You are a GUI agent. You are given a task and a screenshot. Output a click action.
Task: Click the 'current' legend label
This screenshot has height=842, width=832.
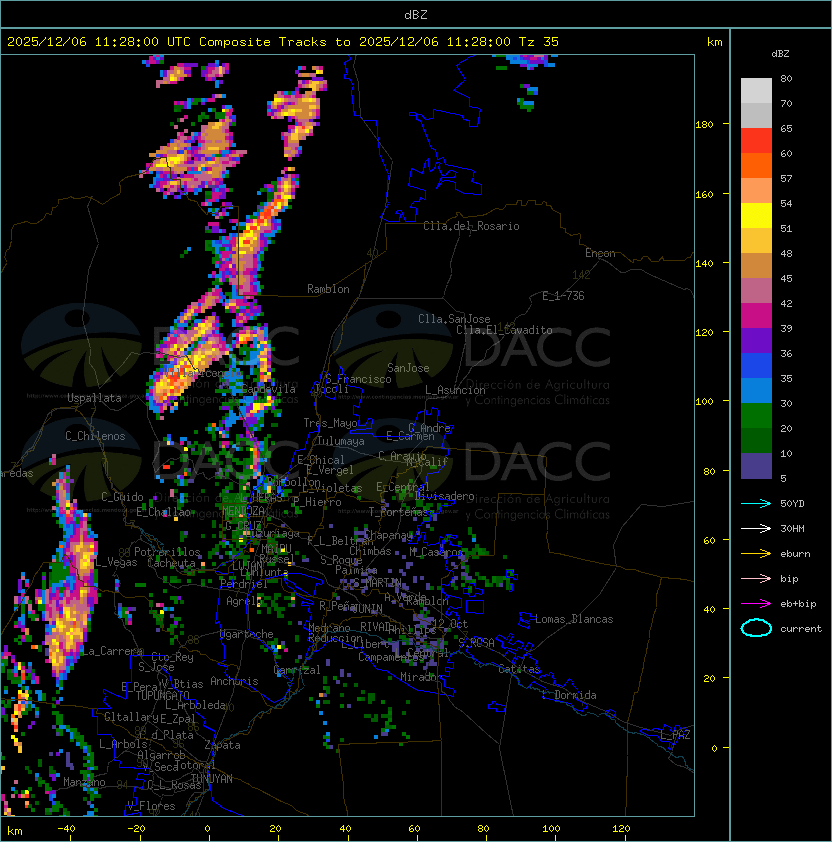click(x=801, y=629)
